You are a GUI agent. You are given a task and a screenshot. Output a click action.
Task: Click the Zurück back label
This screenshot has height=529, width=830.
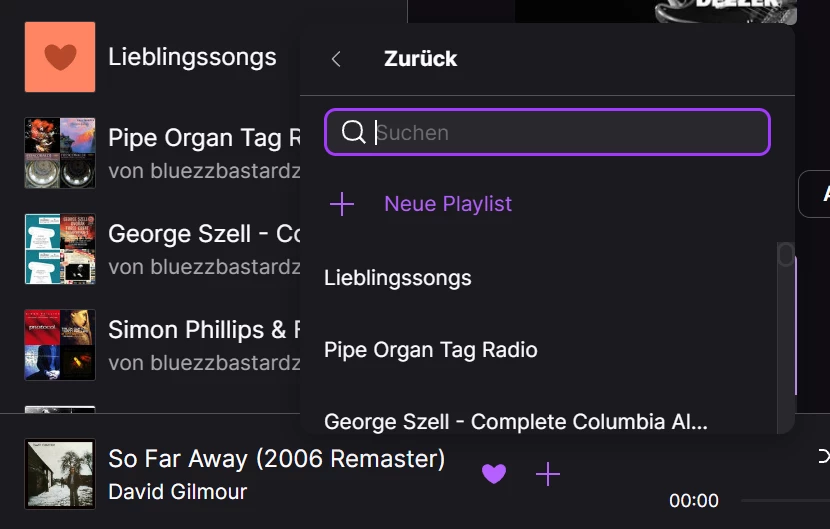click(420, 59)
